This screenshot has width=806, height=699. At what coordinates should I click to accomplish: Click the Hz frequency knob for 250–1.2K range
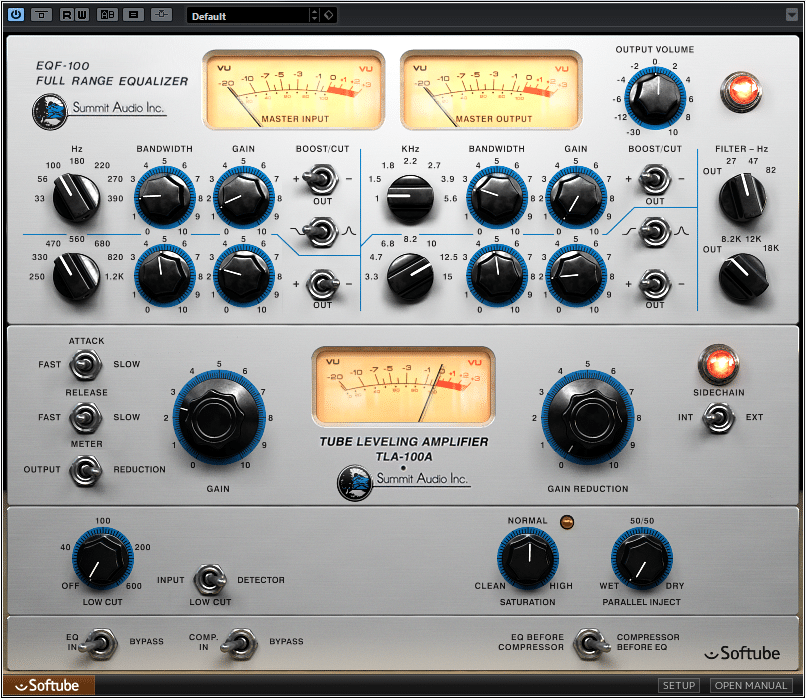77,276
